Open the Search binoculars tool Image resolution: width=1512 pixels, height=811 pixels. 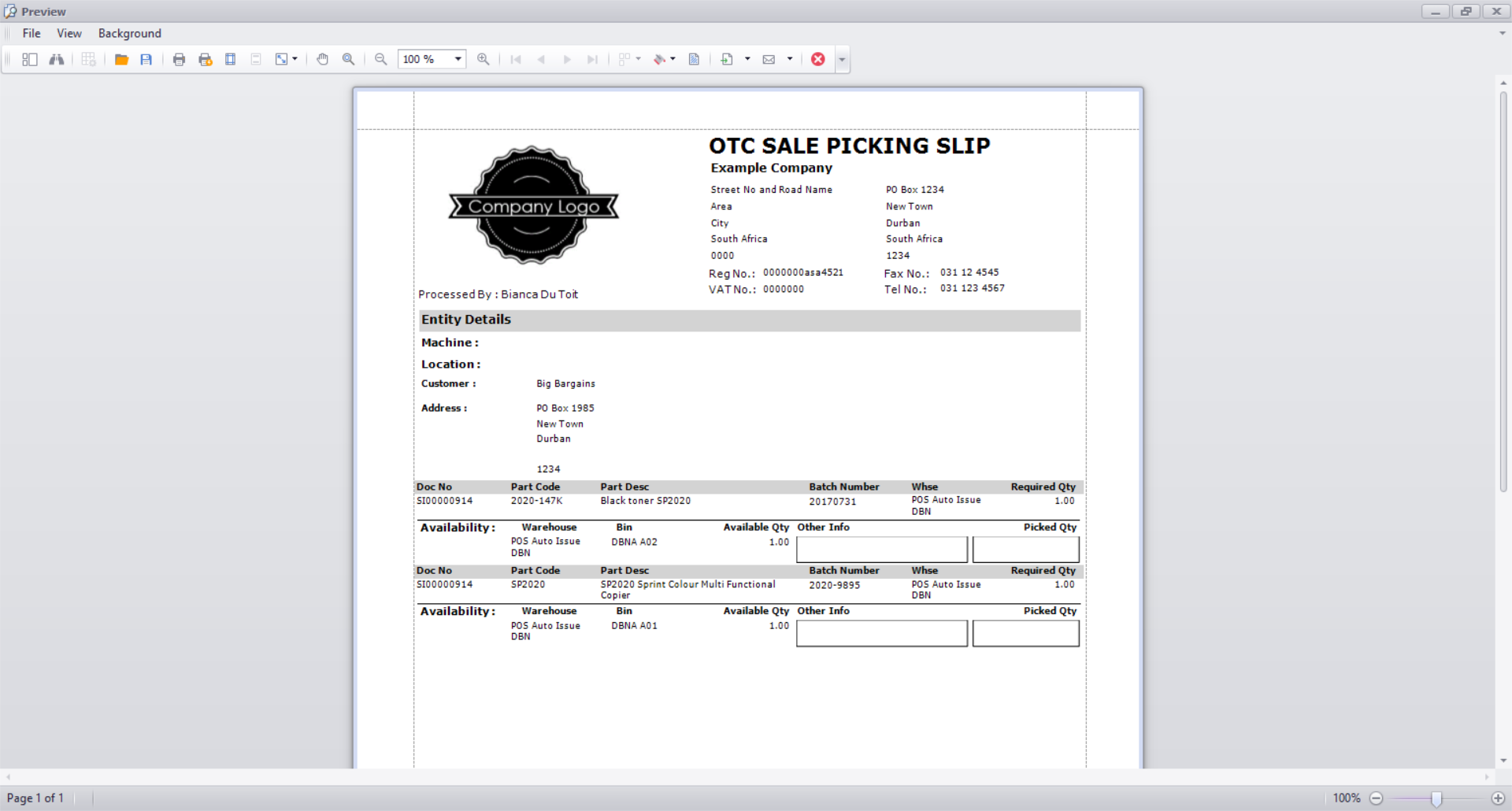coord(57,59)
